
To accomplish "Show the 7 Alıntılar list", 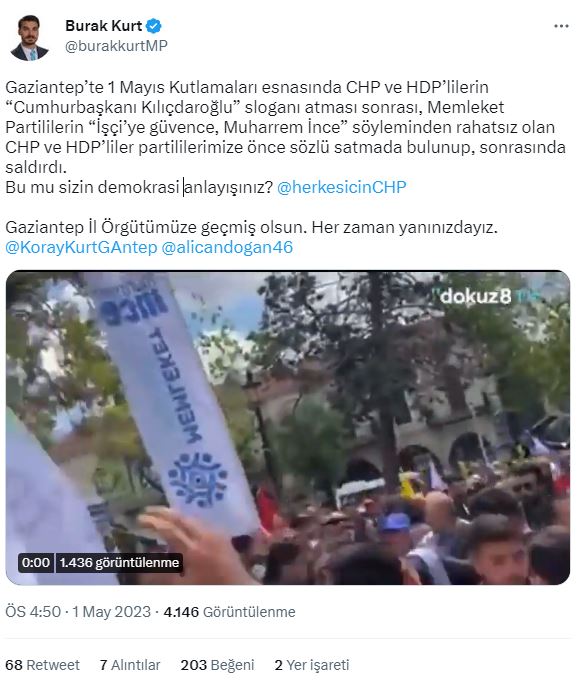I will pyautogui.click(x=130, y=665).
